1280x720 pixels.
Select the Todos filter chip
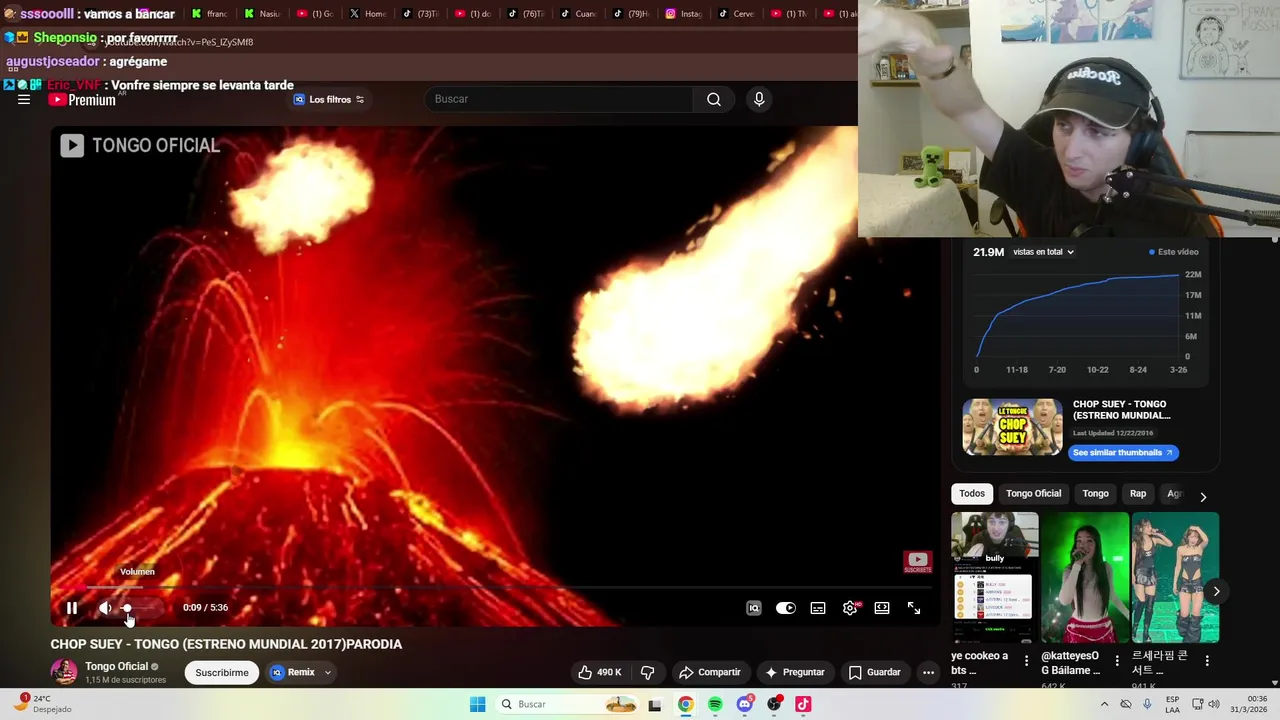click(x=972, y=493)
